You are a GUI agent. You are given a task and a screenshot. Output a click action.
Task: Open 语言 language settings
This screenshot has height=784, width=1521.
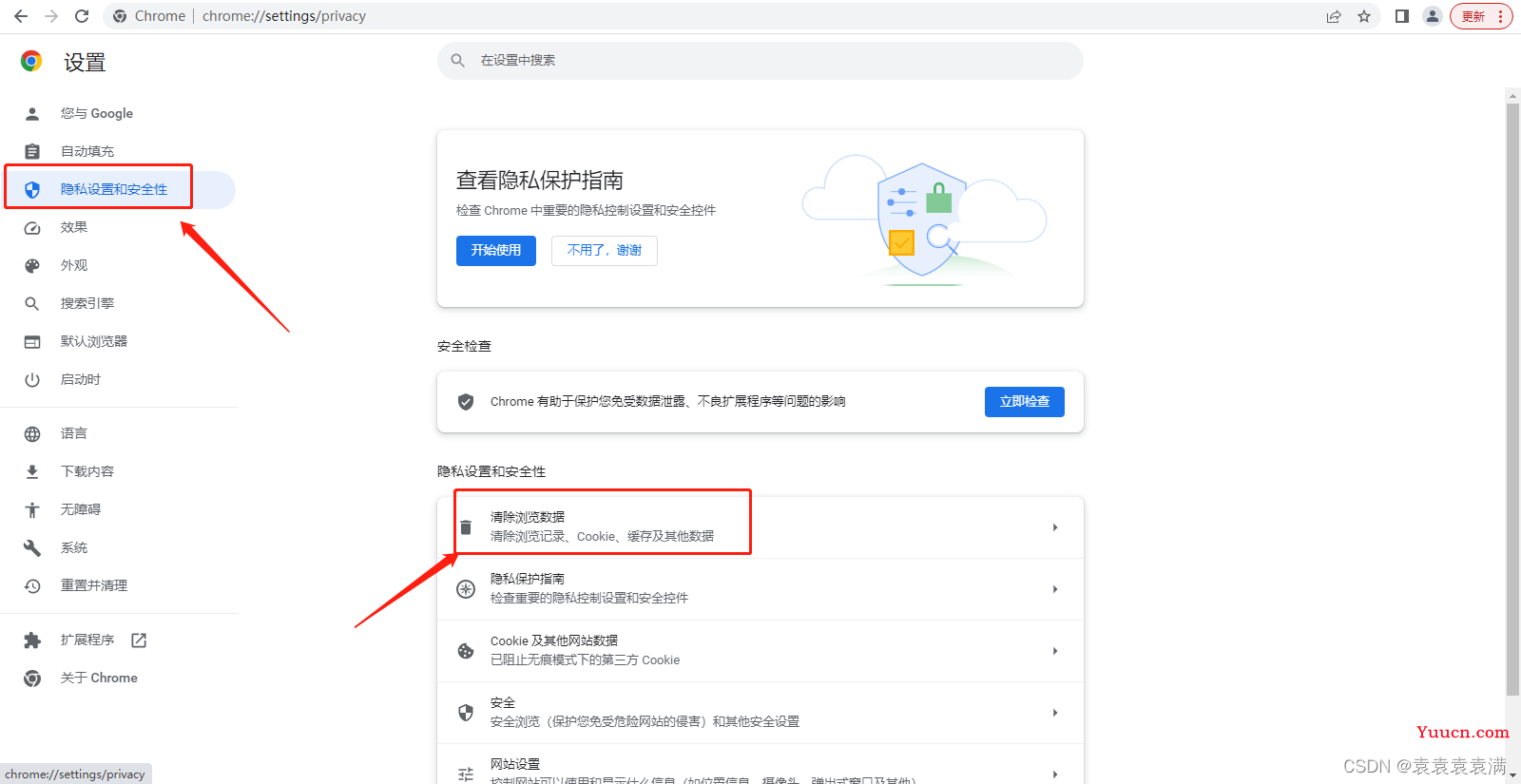pos(118,433)
